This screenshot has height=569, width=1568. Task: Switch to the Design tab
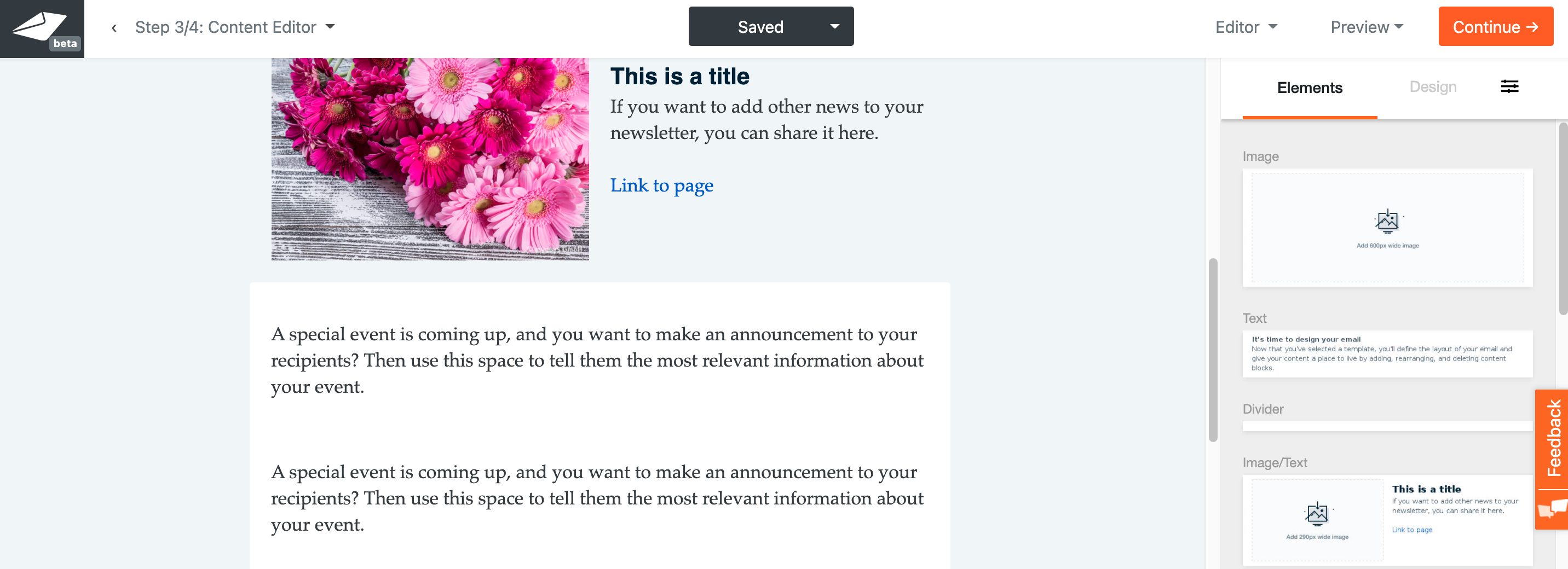[1432, 87]
